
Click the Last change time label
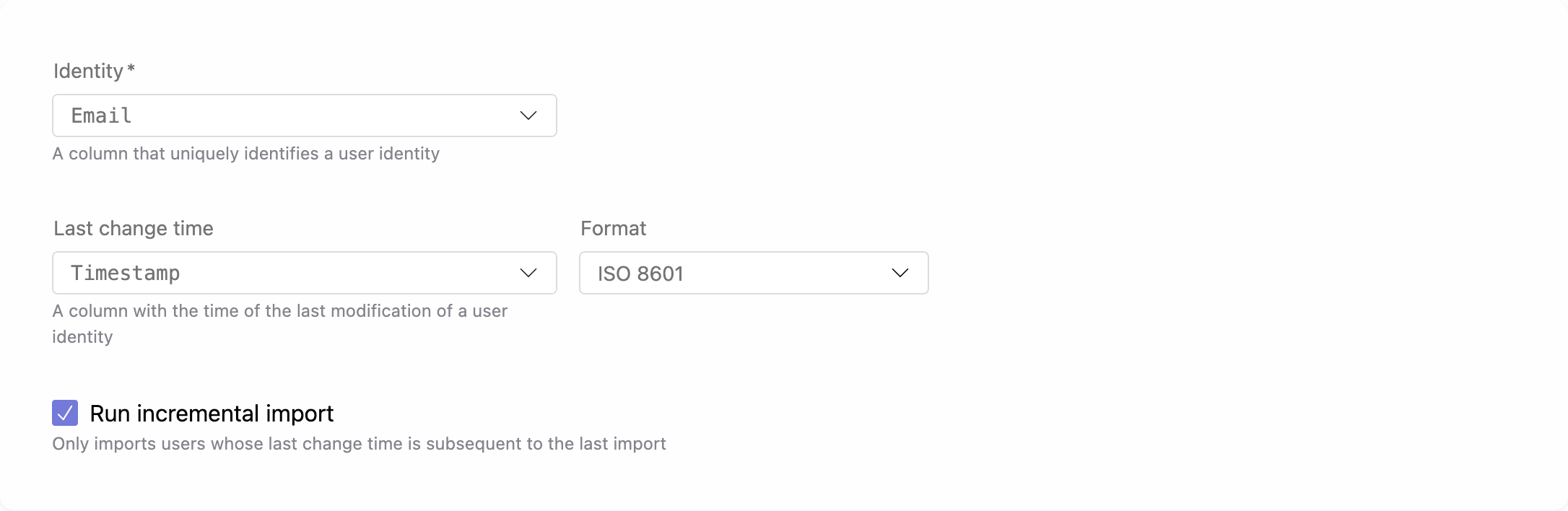[x=133, y=228]
